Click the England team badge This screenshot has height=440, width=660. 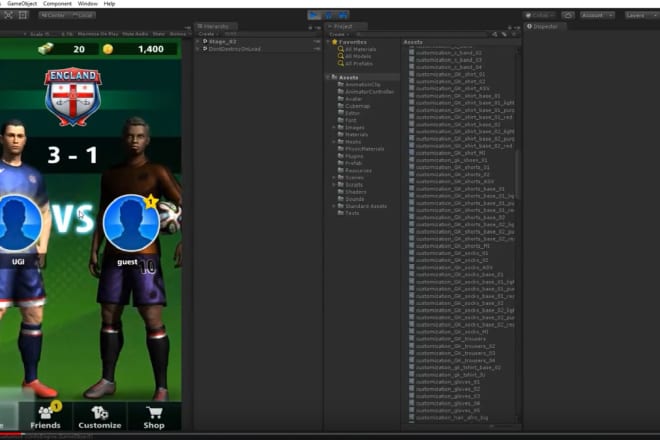pyautogui.click(x=73, y=96)
